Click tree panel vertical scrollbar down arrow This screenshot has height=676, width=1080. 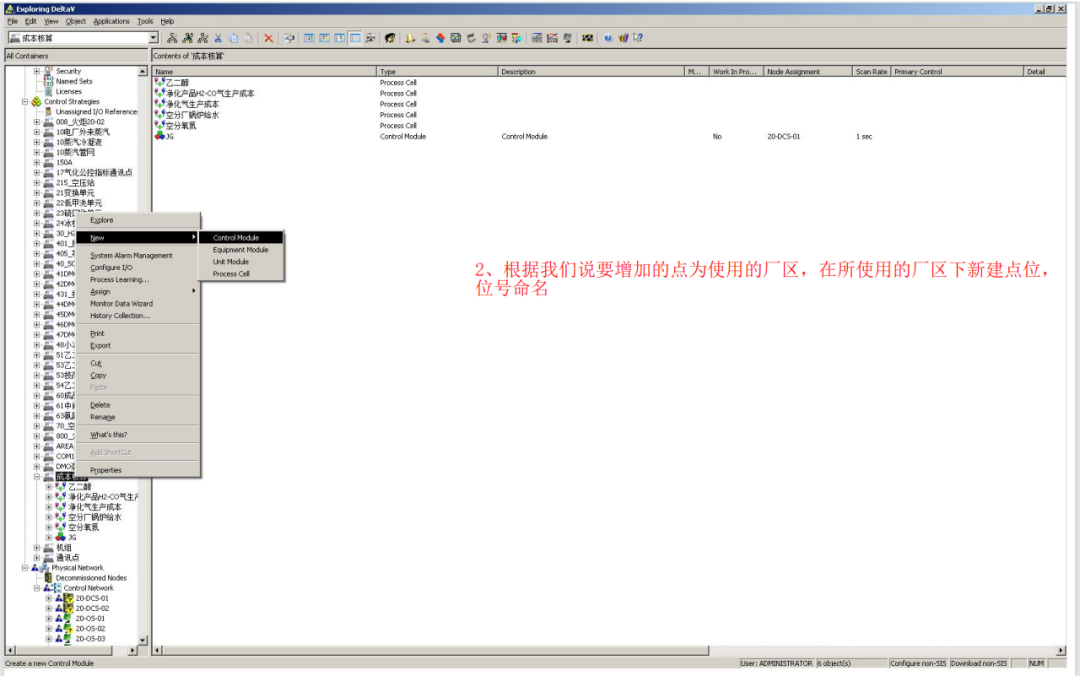click(143, 640)
